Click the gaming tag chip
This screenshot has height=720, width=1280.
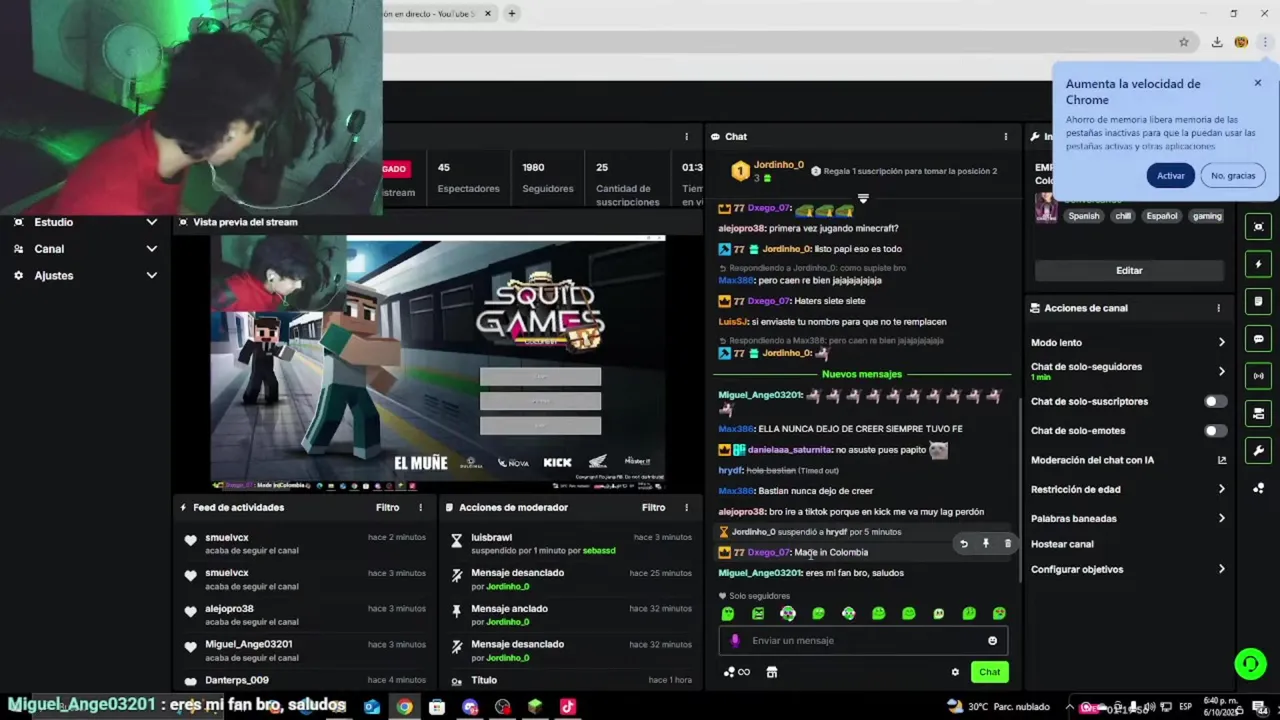[1207, 216]
